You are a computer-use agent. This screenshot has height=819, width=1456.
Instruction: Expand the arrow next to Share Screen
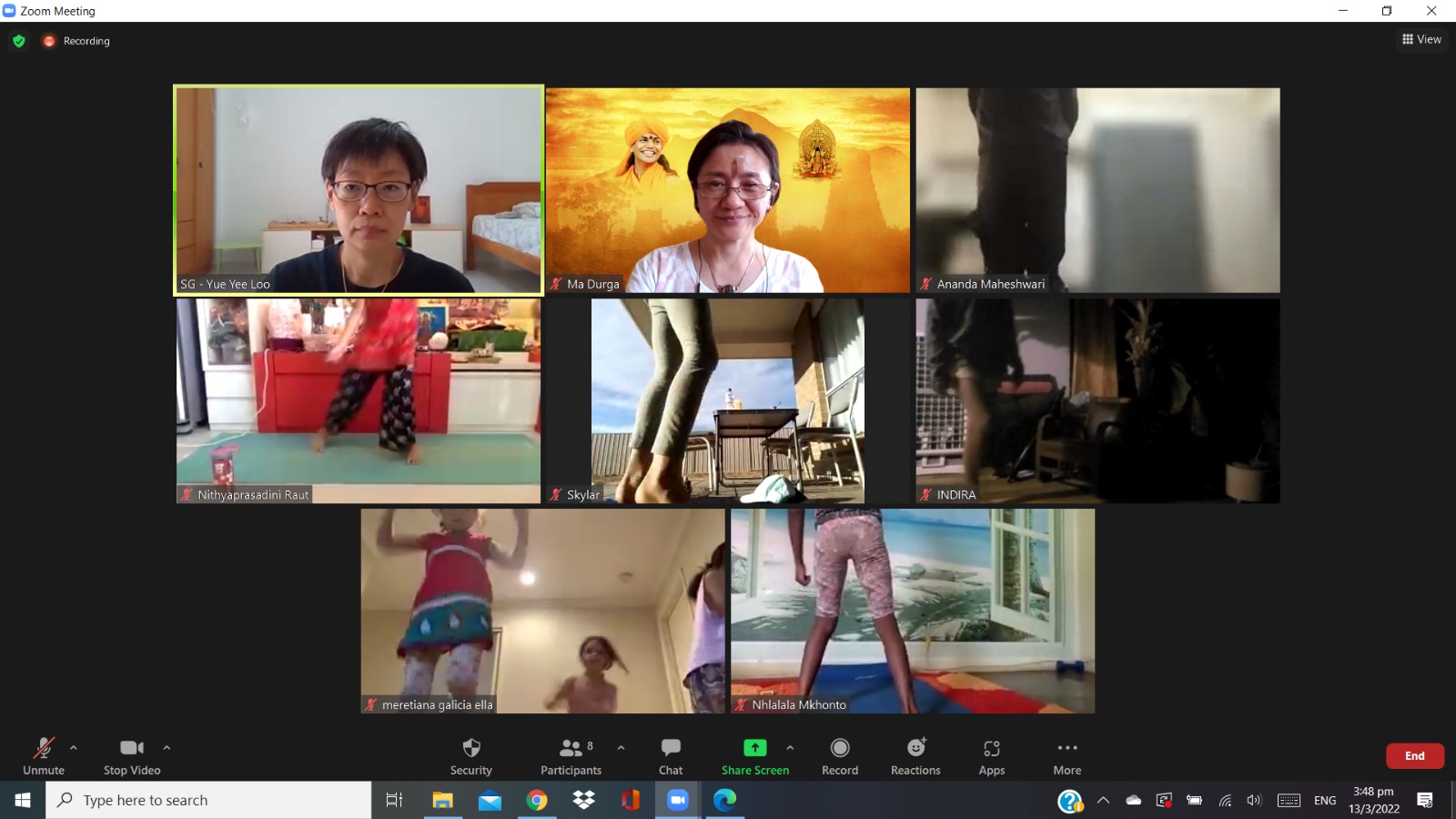pyautogui.click(x=790, y=748)
